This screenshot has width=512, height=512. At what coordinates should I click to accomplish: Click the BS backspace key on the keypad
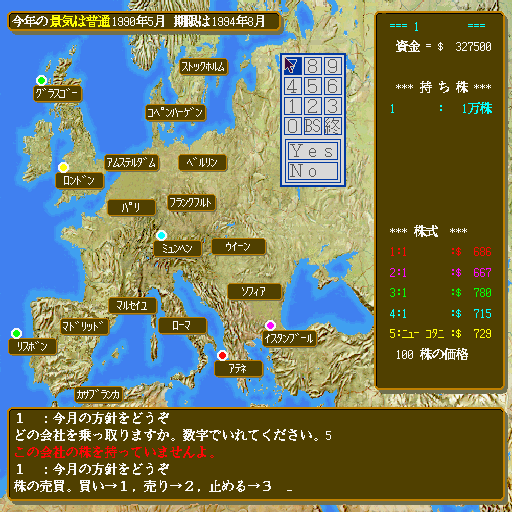click(312, 126)
